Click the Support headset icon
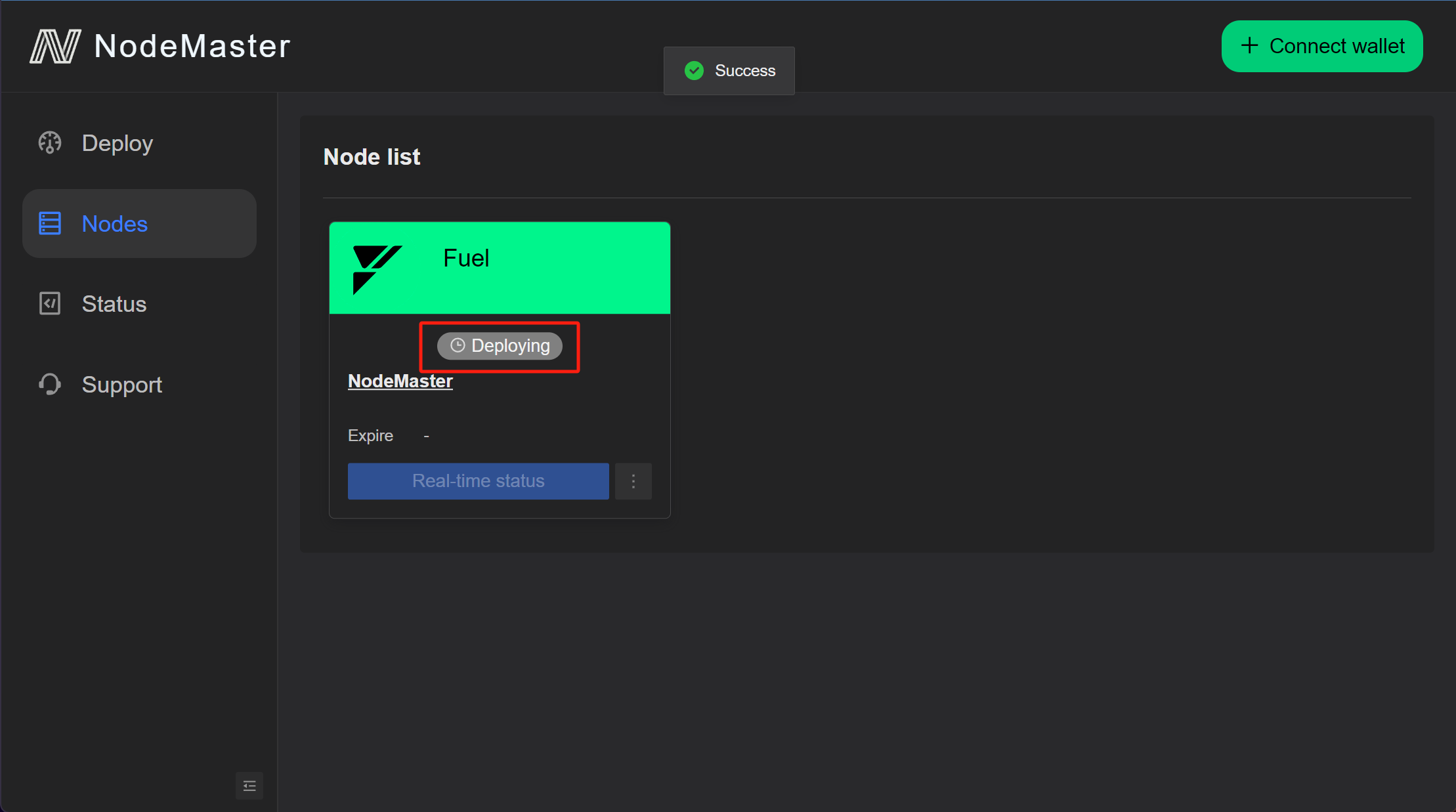The image size is (1456, 812). click(x=50, y=385)
